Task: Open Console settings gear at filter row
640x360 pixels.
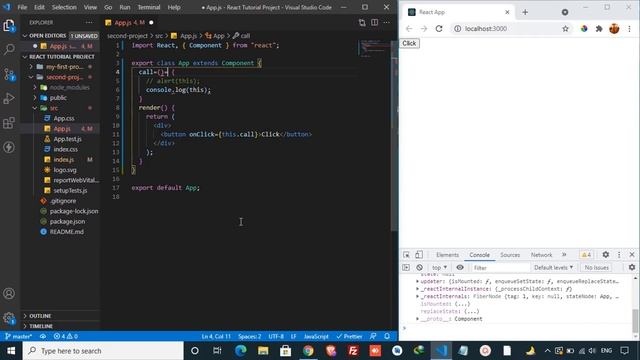Action: click(632, 267)
